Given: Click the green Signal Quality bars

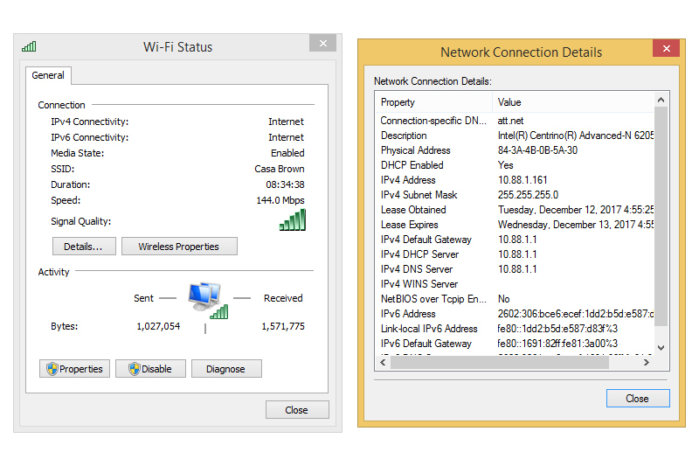Looking at the screenshot, I should pos(292,220).
